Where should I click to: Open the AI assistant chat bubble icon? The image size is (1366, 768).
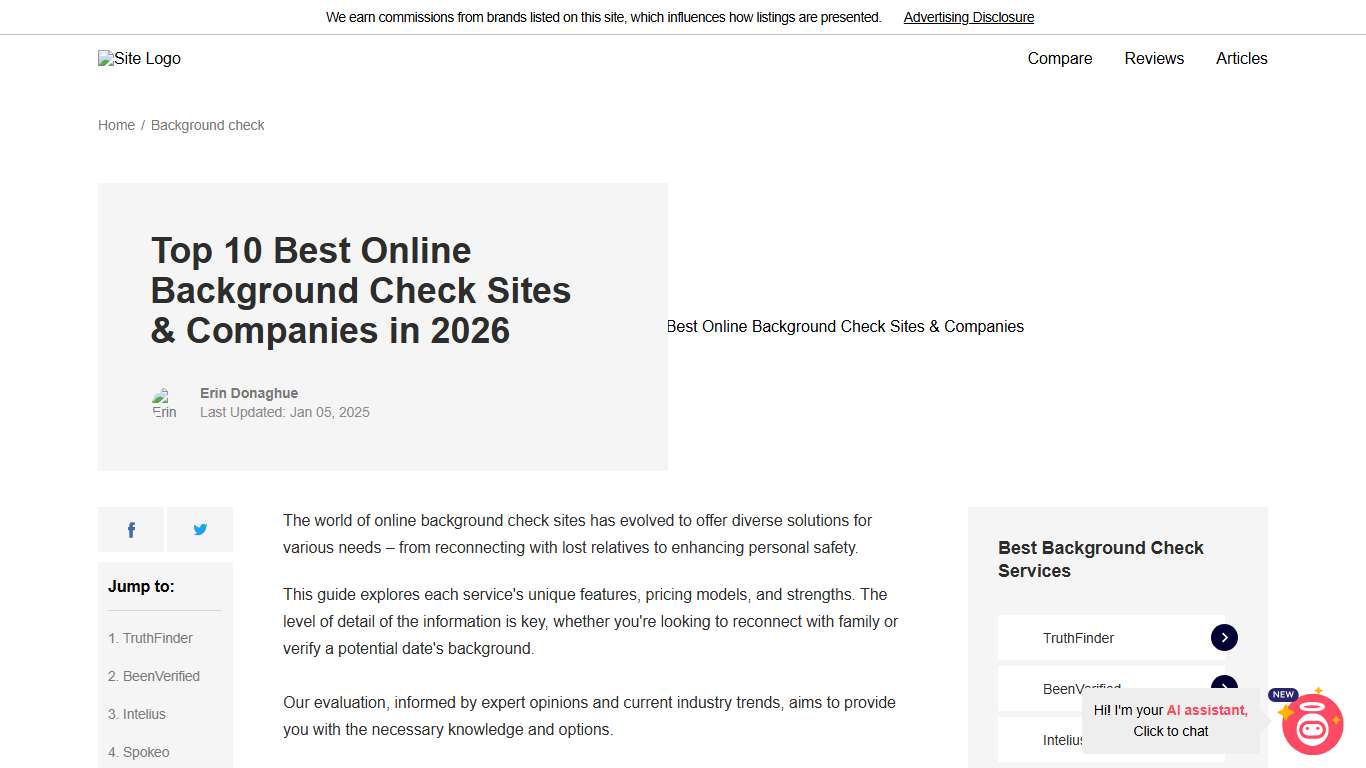pyautogui.click(x=1312, y=726)
